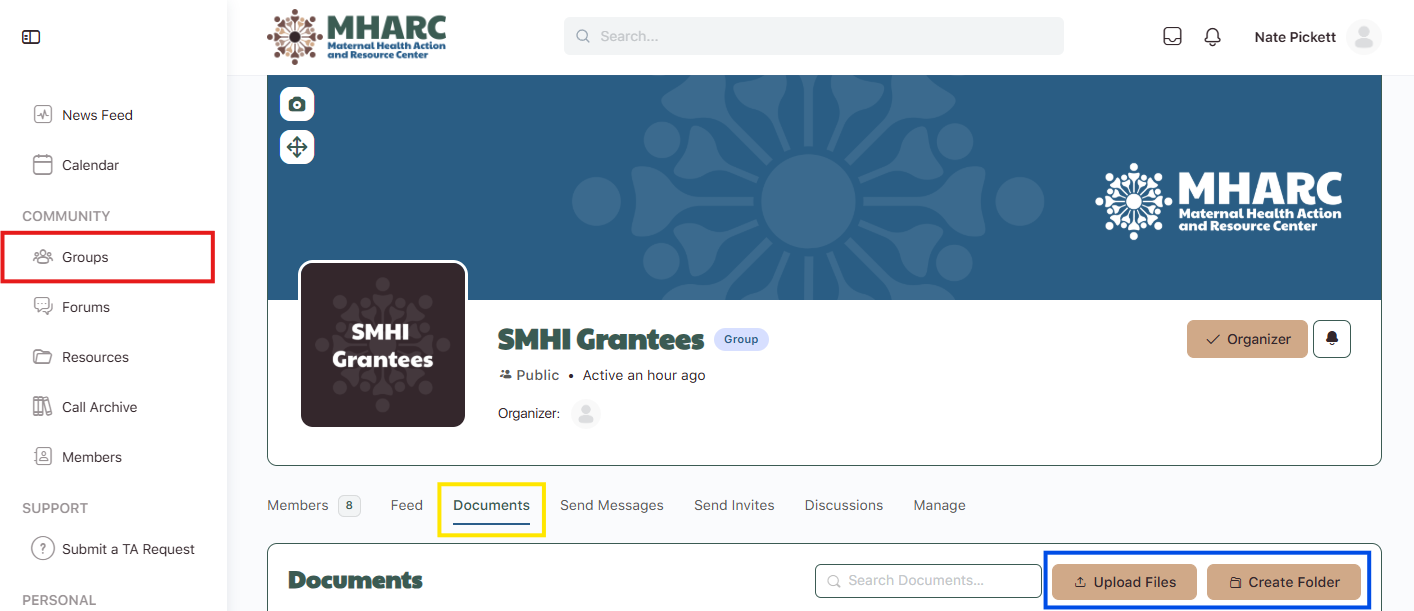Open the Organizer membership dropdown button
Screen dimensions: 1414x611
[1246, 339]
